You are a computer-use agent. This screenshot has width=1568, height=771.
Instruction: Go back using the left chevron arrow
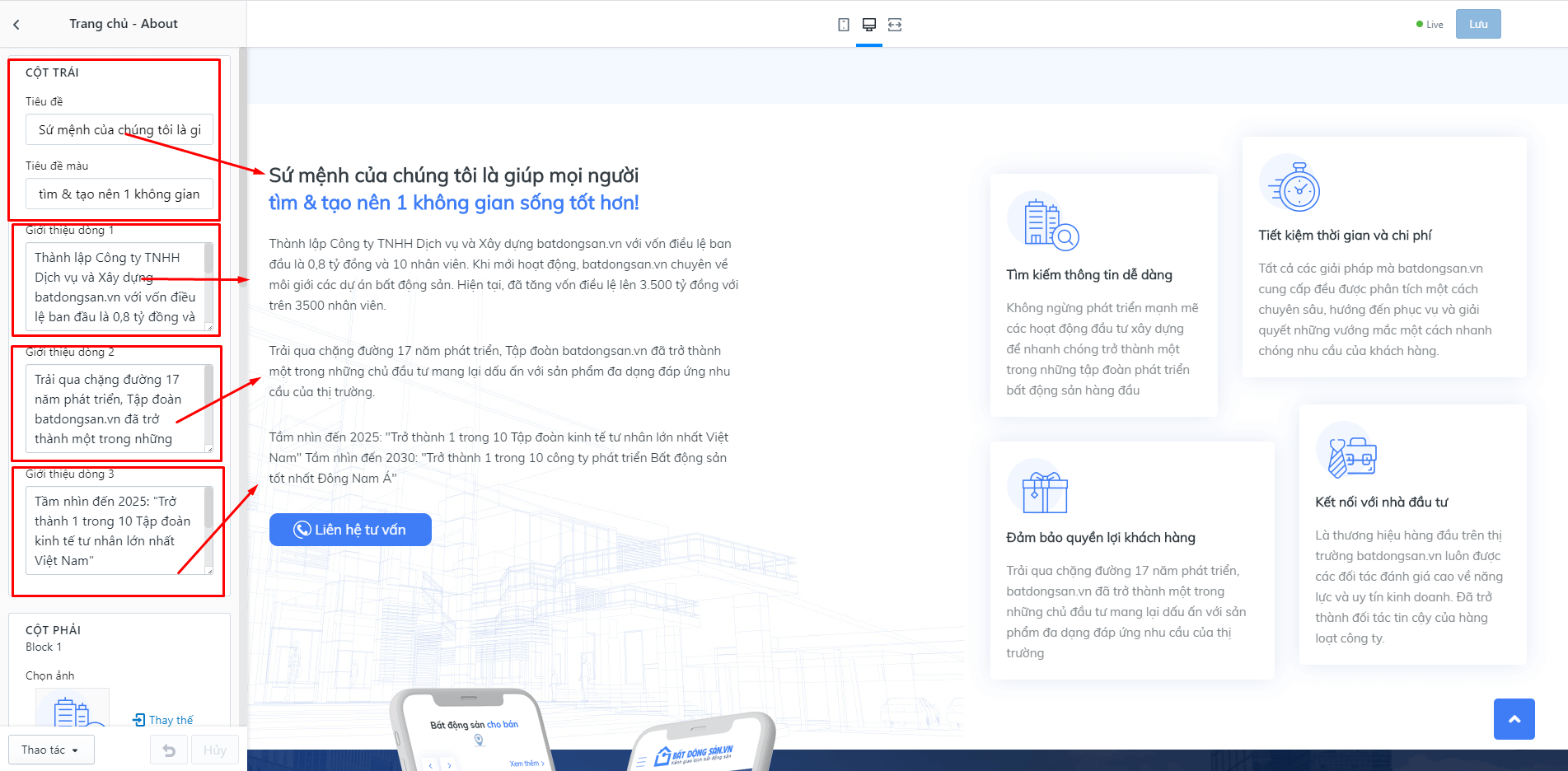16,25
